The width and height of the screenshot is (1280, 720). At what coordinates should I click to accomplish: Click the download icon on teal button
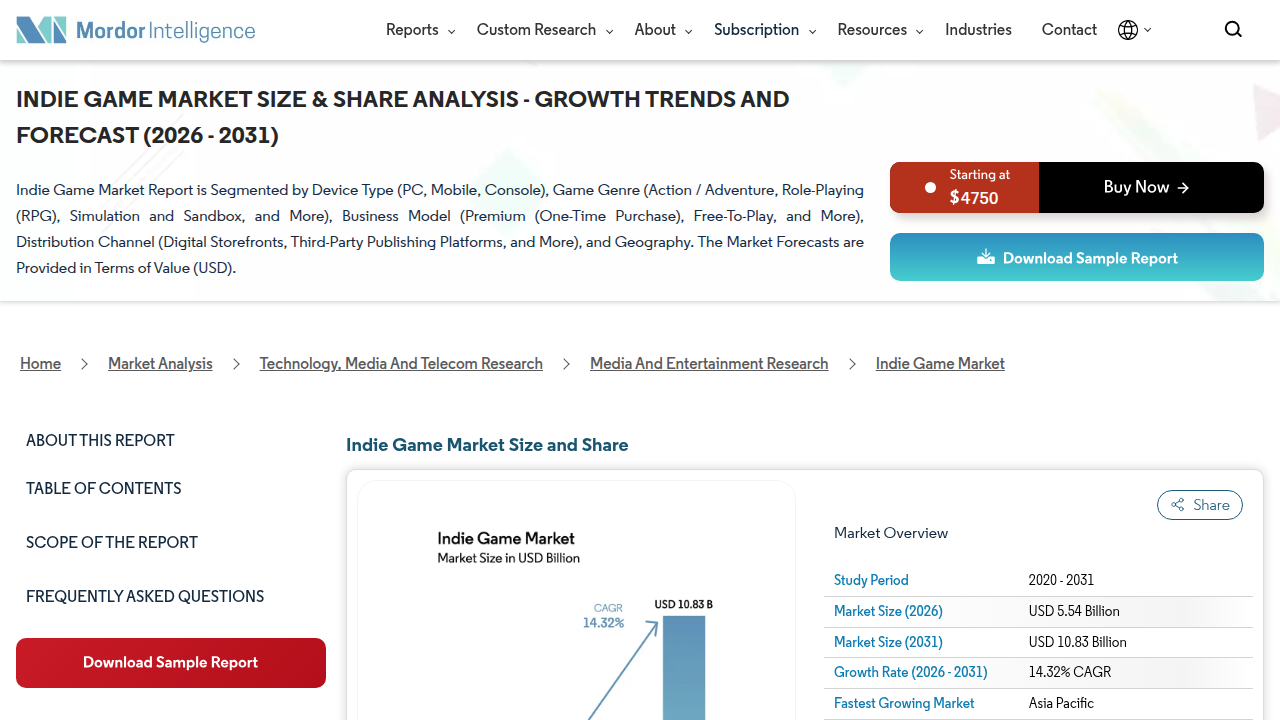(x=986, y=257)
